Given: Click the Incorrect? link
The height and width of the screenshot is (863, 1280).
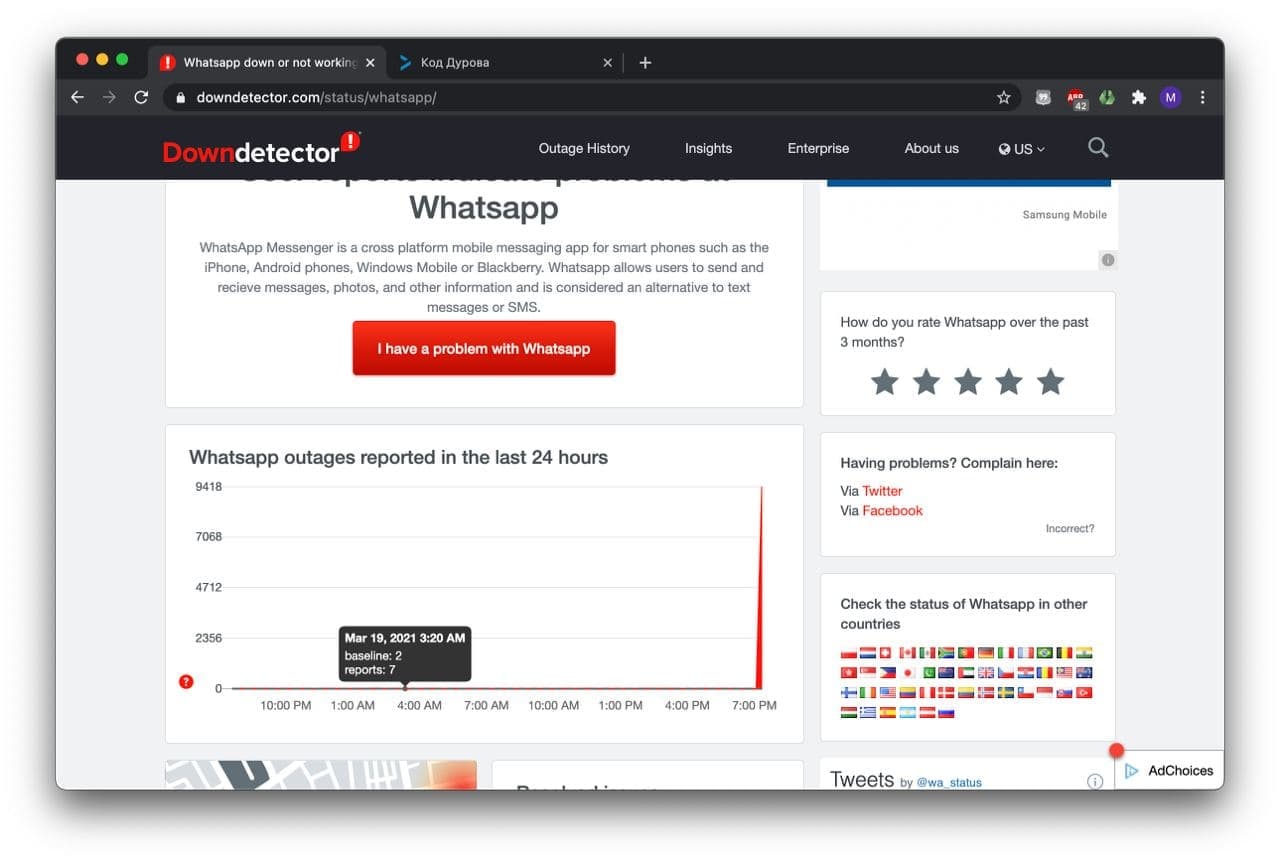Looking at the screenshot, I should click(x=1070, y=528).
